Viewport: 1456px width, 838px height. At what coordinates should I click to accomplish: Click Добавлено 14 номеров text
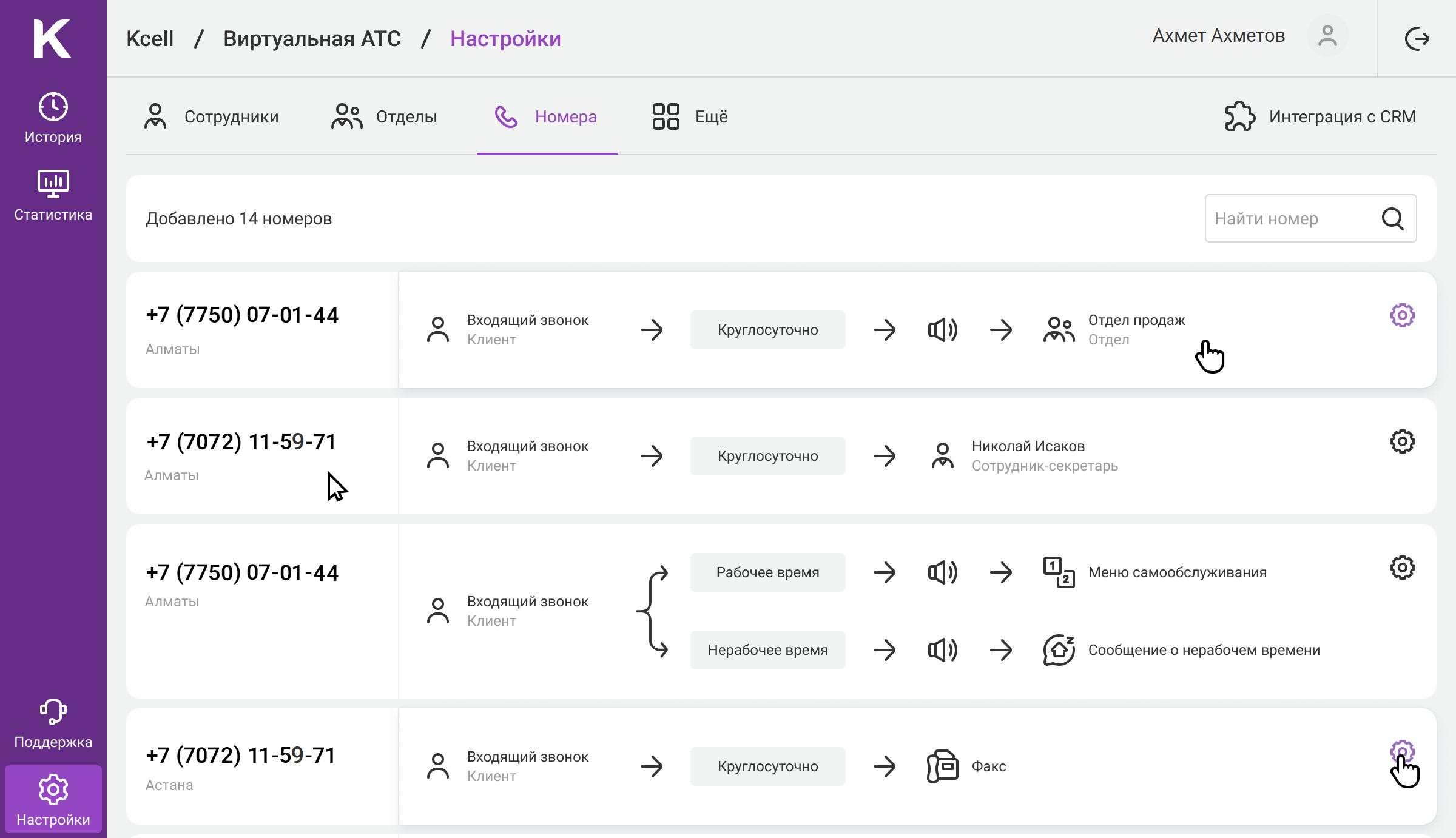coord(238,218)
